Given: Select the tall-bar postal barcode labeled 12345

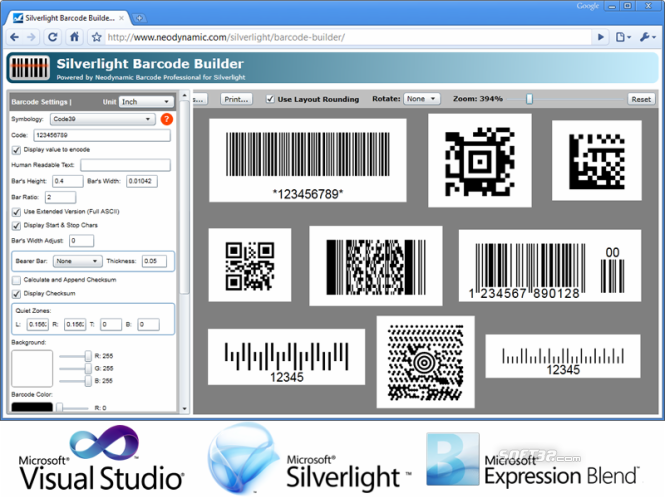Looking at the screenshot, I should [x=286, y=357].
